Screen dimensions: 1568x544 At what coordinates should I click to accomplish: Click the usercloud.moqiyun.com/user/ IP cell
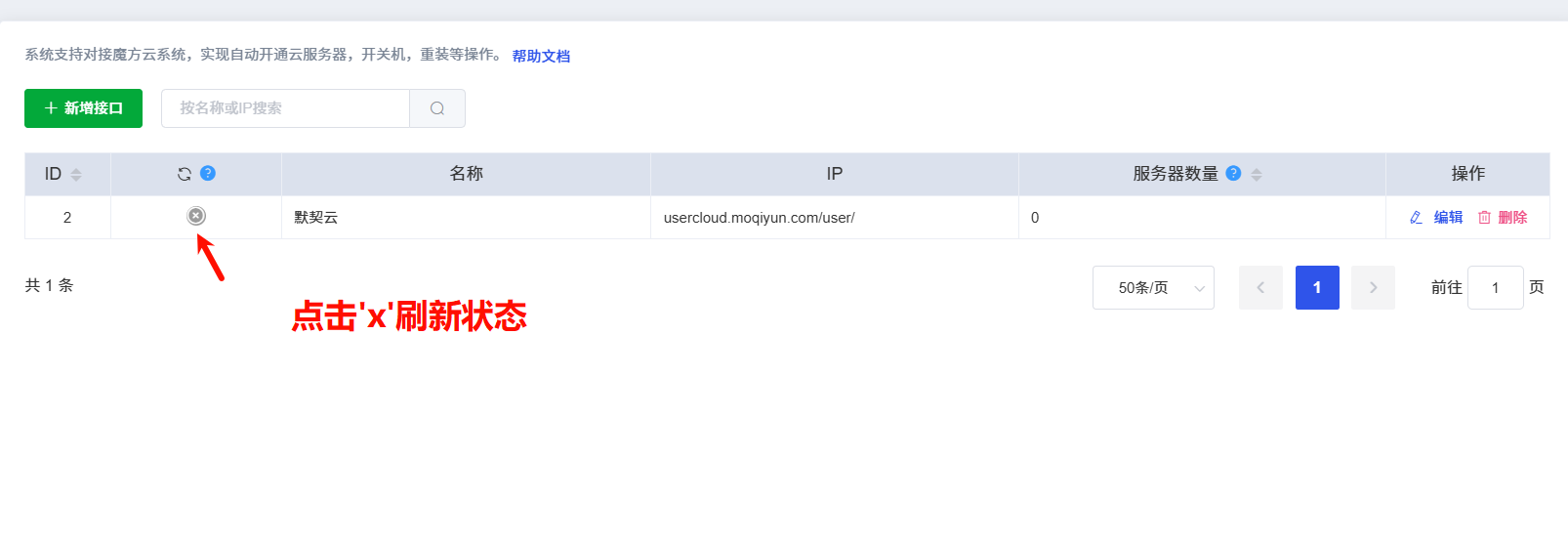(835, 218)
